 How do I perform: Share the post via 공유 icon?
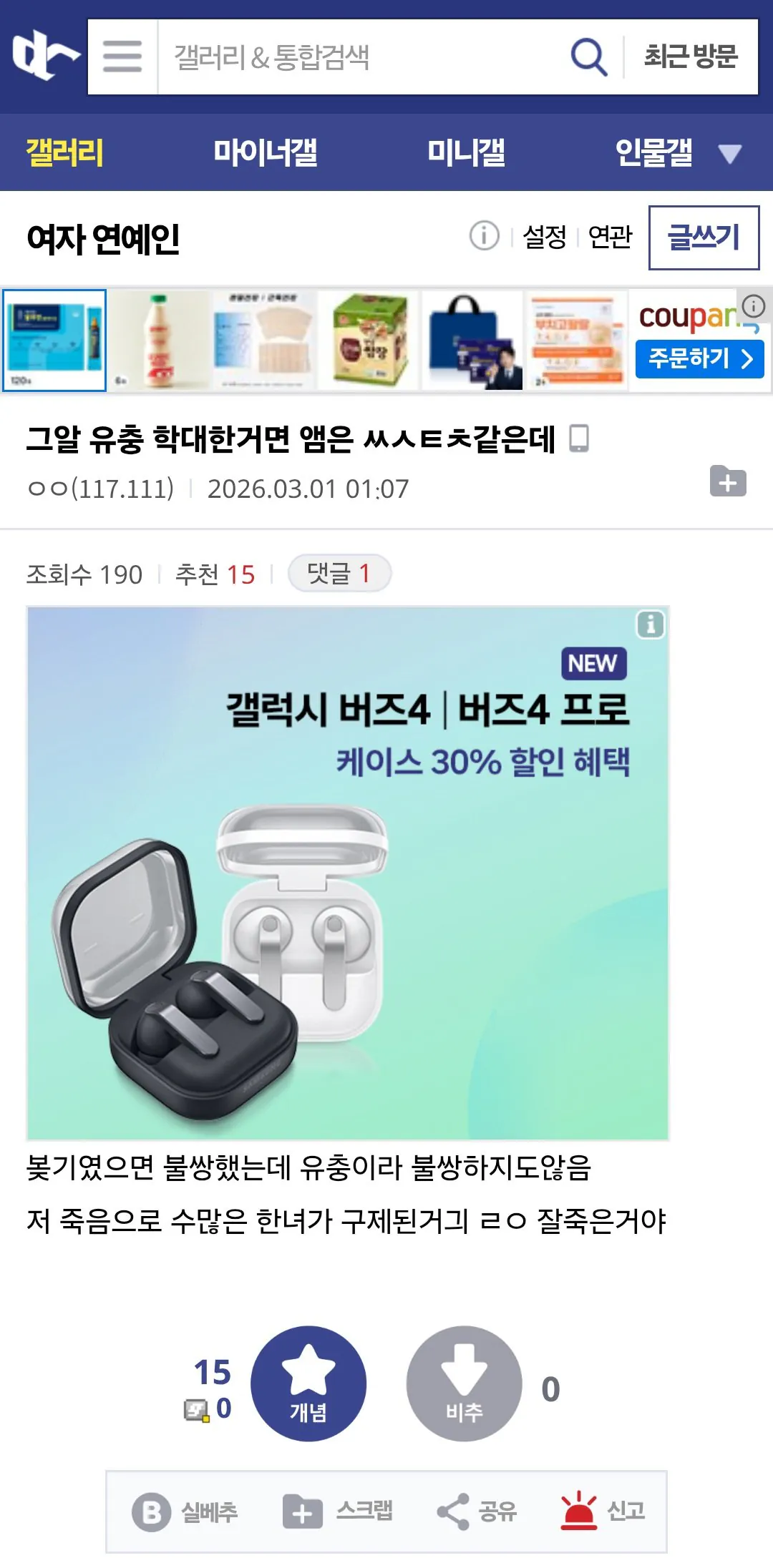pyautogui.click(x=477, y=1511)
